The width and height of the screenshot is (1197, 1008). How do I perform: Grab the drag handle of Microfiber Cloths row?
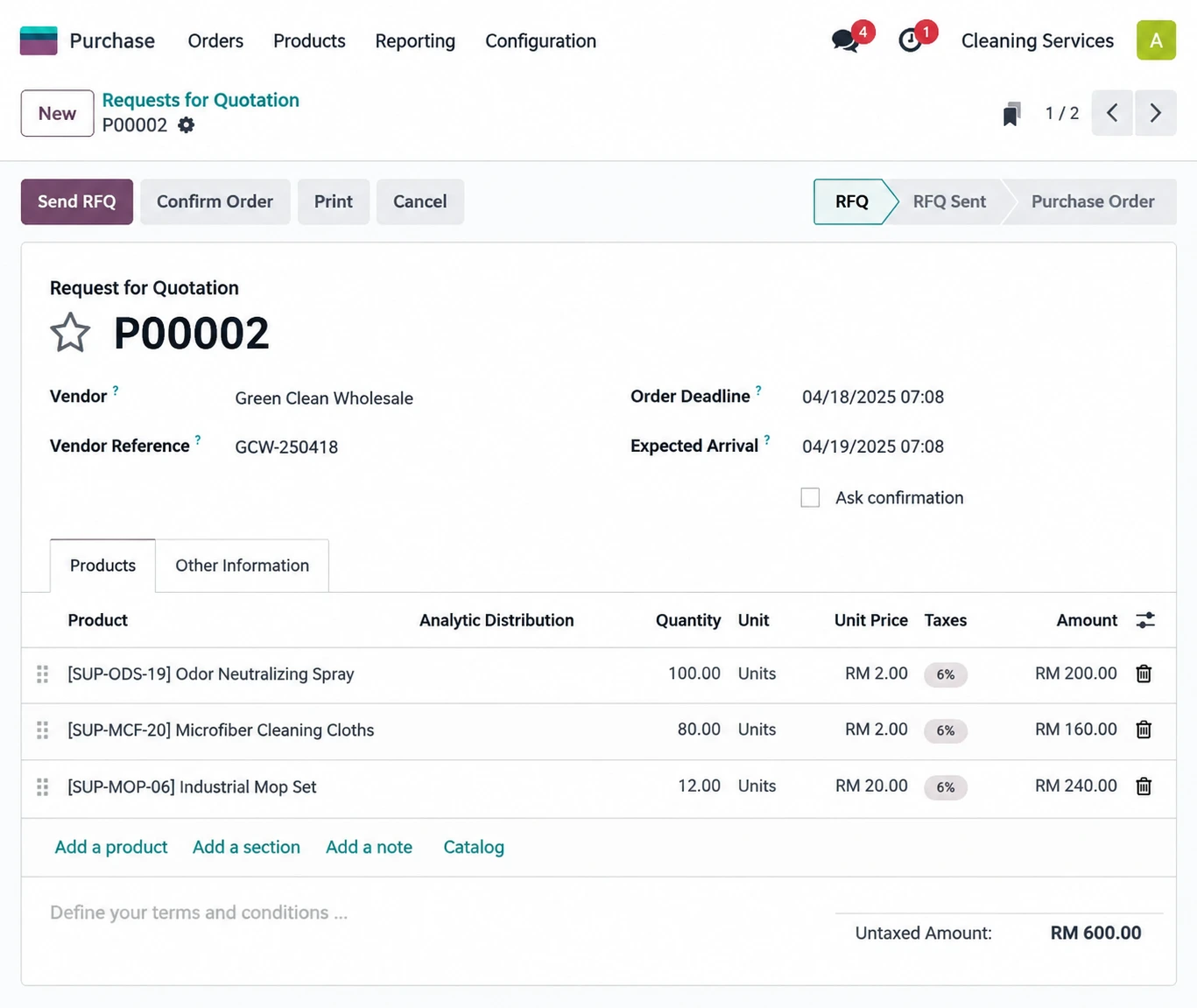click(x=42, y=730)
